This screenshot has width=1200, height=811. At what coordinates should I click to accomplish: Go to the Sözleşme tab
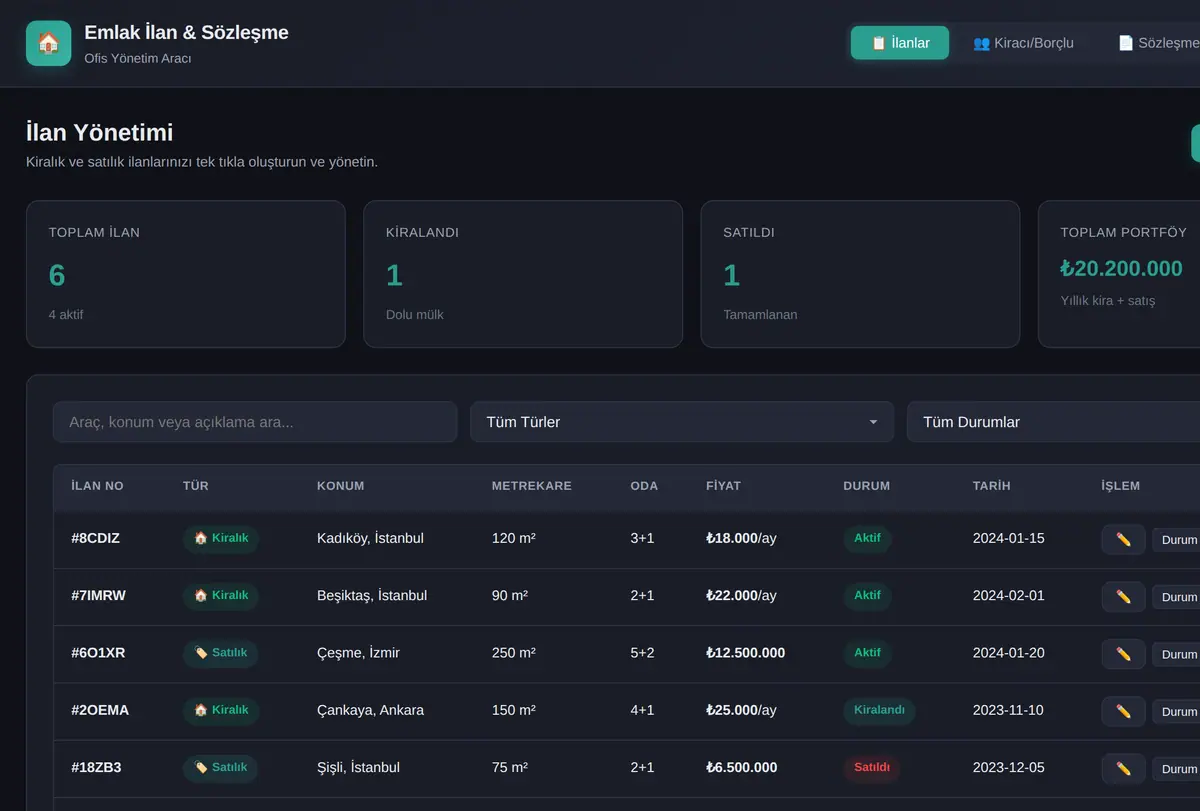(1158, 43)
